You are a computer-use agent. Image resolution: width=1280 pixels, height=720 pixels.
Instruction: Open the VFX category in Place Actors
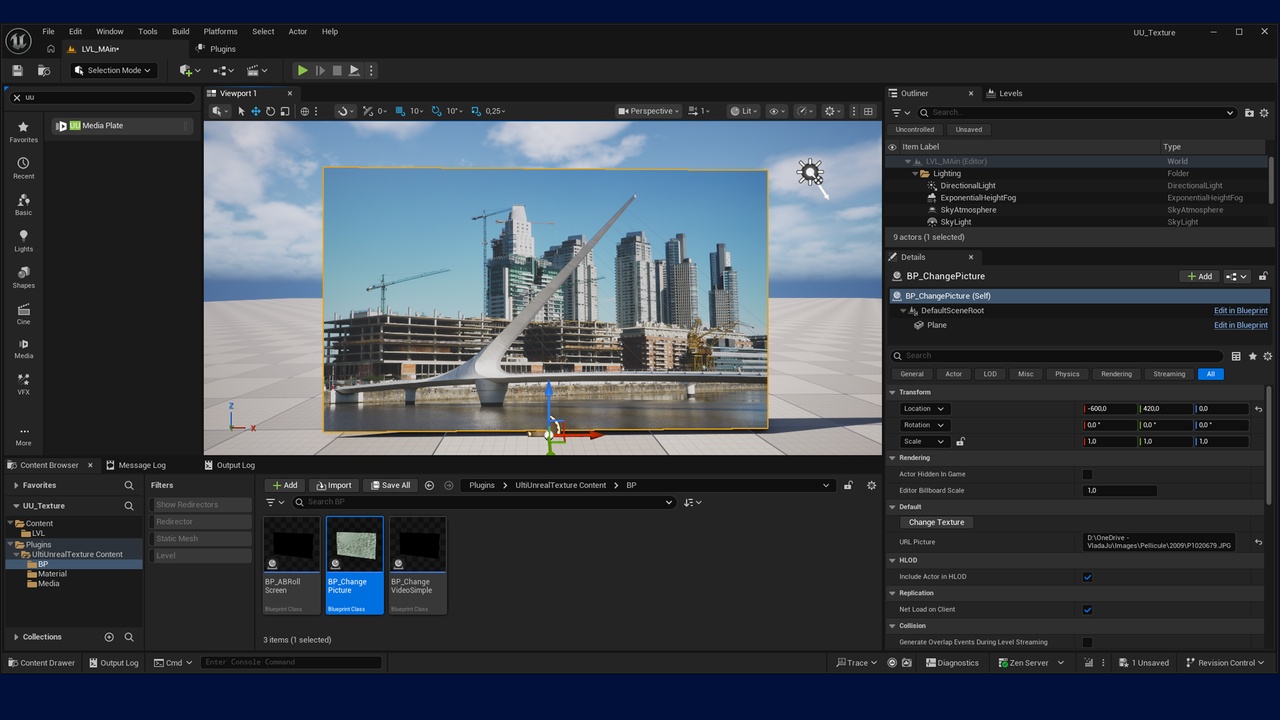pyautogui.click(x=23, y=384)
